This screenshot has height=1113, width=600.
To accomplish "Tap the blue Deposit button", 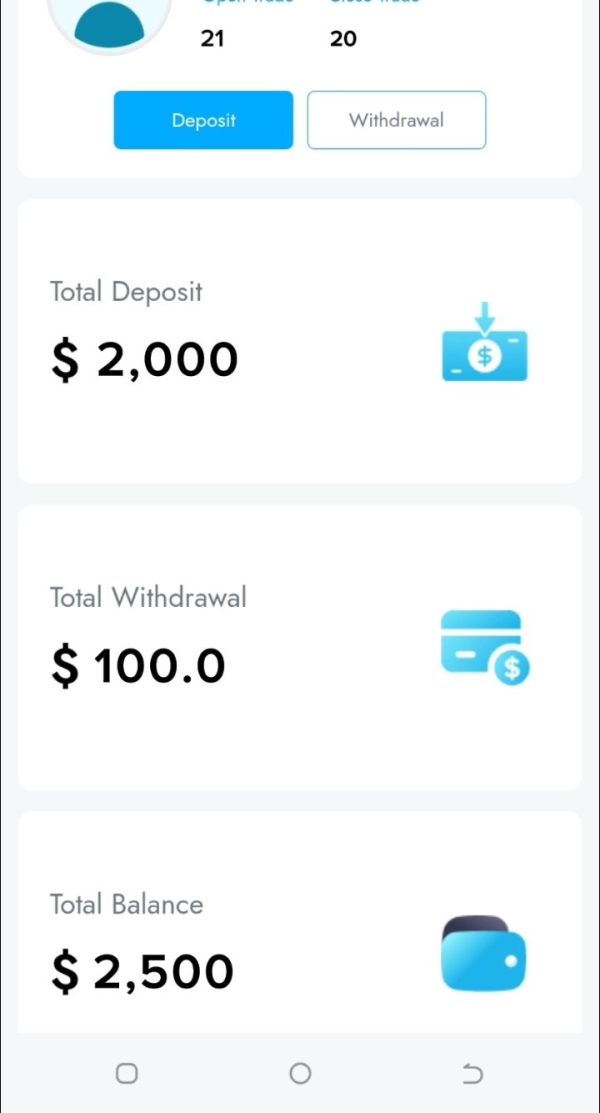I will point(203,120).
